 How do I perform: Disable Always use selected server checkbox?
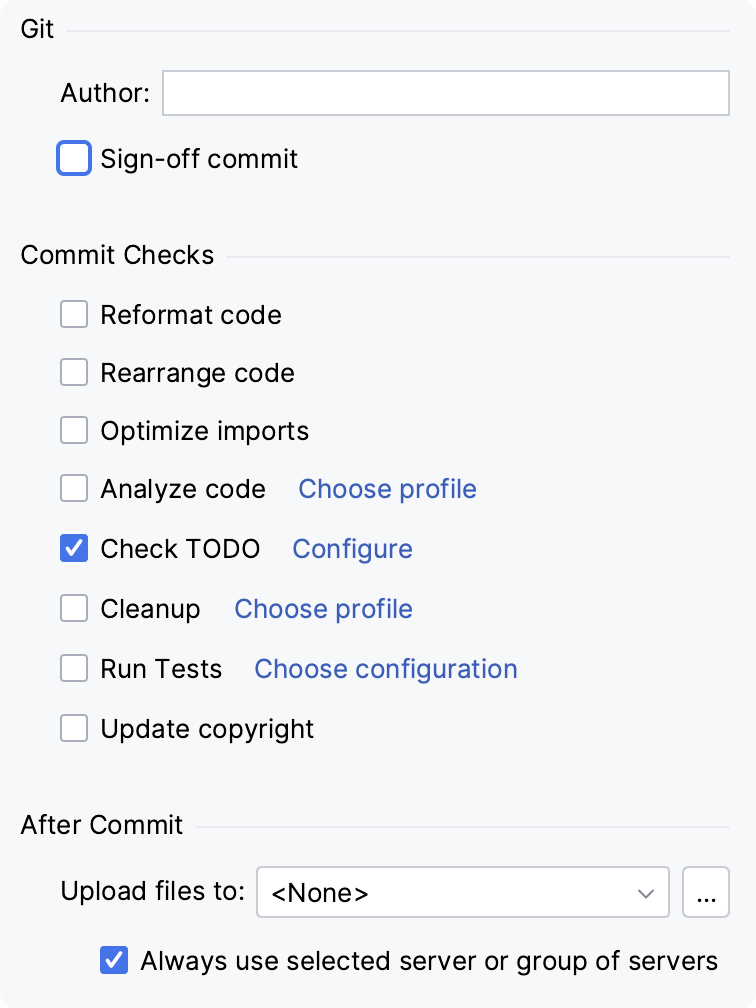[x=113, y=960]
